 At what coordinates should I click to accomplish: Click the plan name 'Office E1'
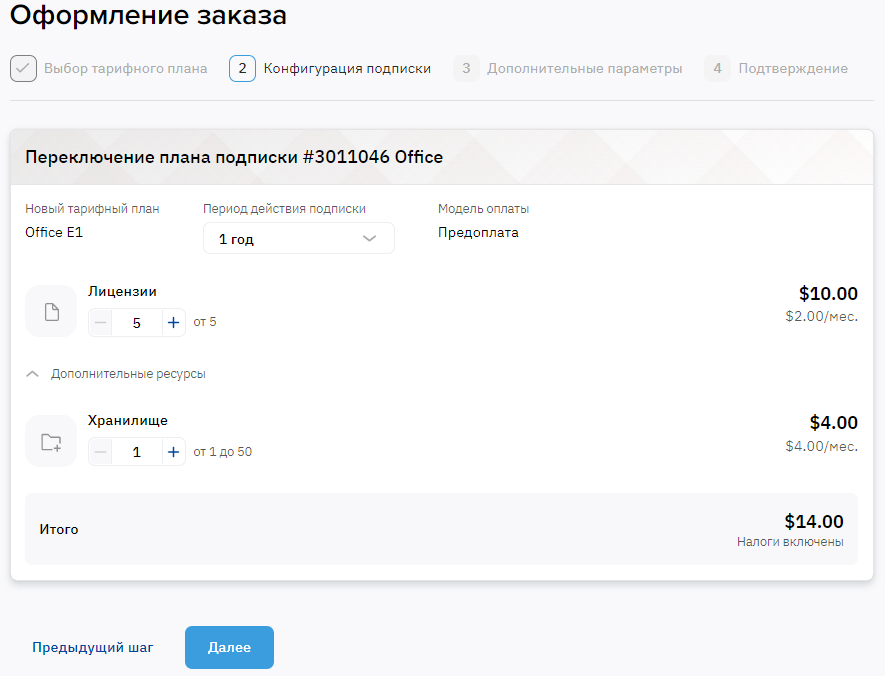click(x=54, y=232)
